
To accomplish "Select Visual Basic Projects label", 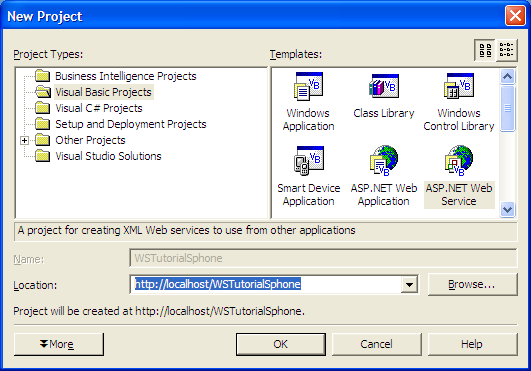I will [103, 92].
